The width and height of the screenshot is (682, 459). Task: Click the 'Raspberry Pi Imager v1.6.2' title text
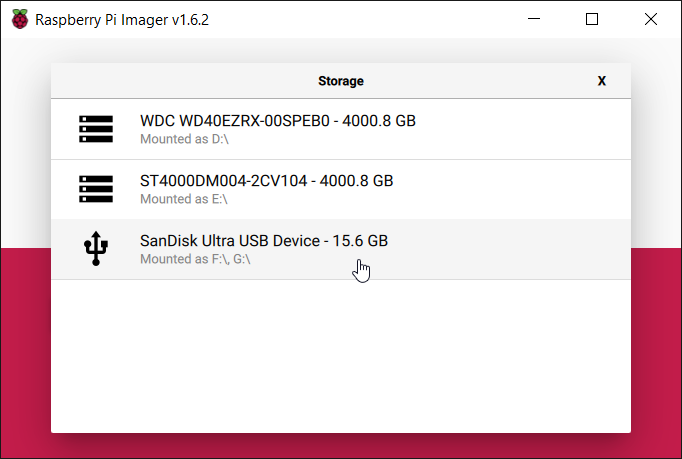pos(122,20)
